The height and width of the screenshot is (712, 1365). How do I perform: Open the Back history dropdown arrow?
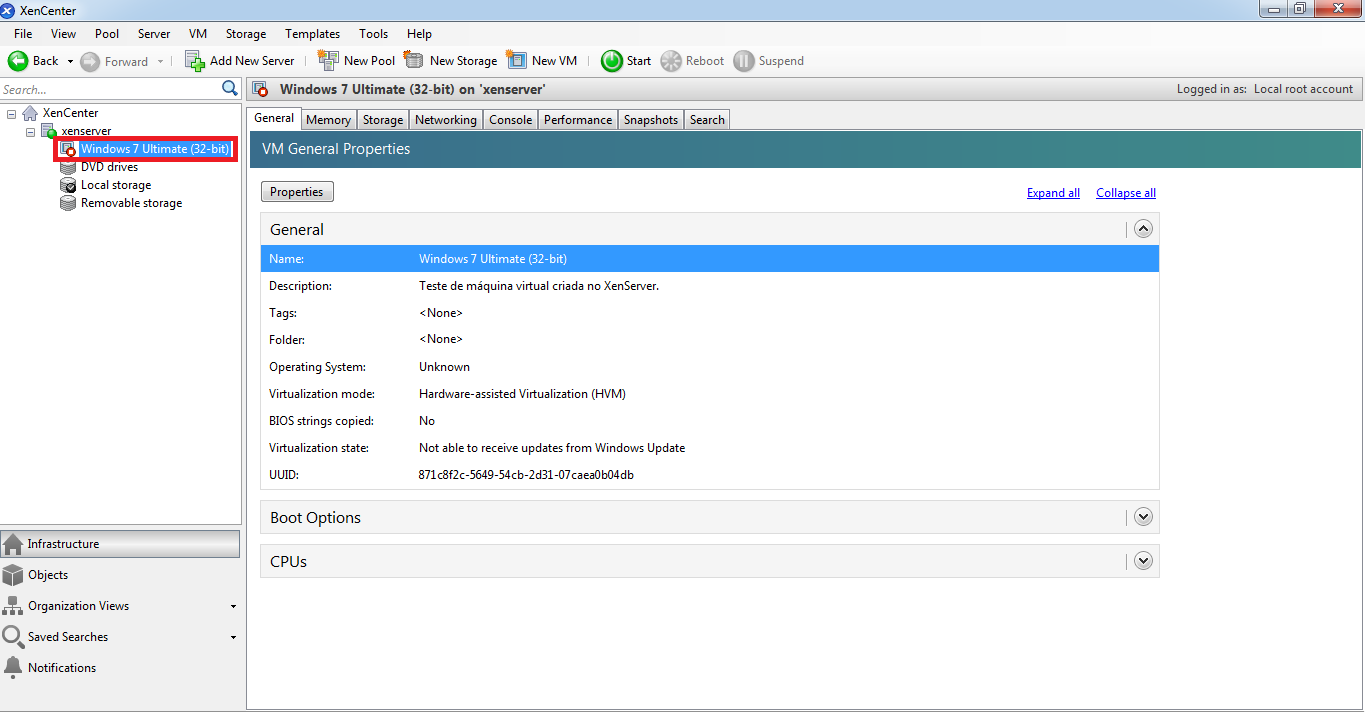pyautogui.click(x=70, y=61)
